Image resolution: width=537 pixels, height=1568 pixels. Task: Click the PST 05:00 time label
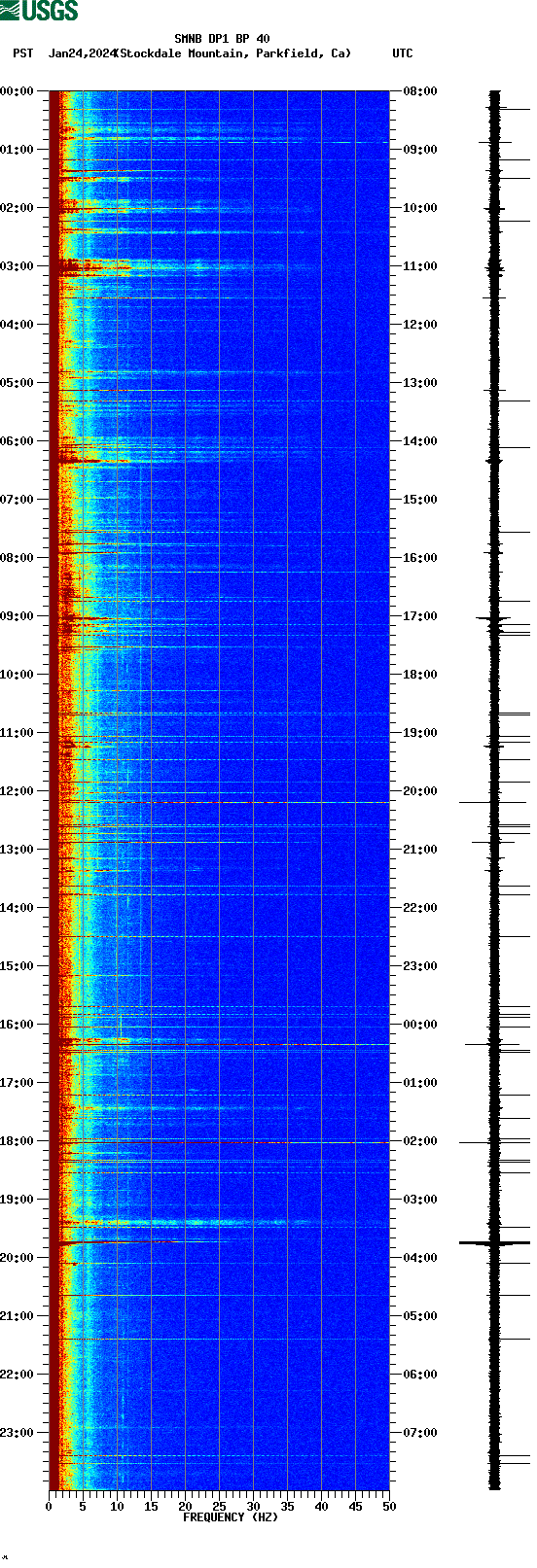pos(18,383)
